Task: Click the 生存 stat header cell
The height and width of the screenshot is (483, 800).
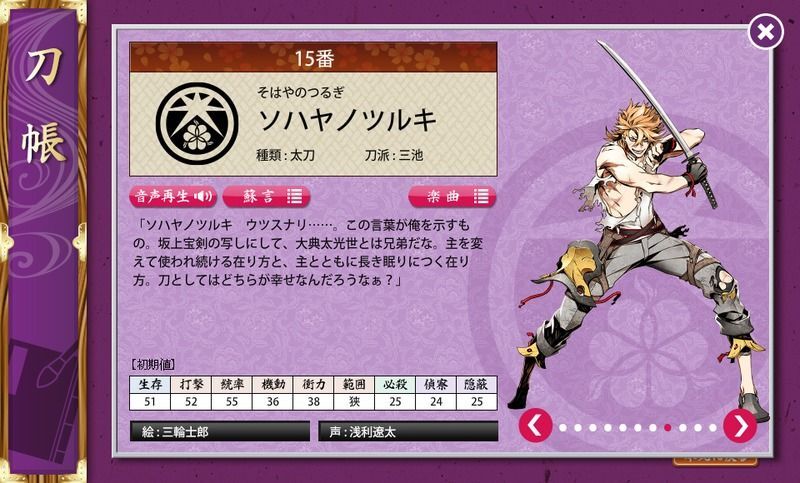Action: click(150, 385)
